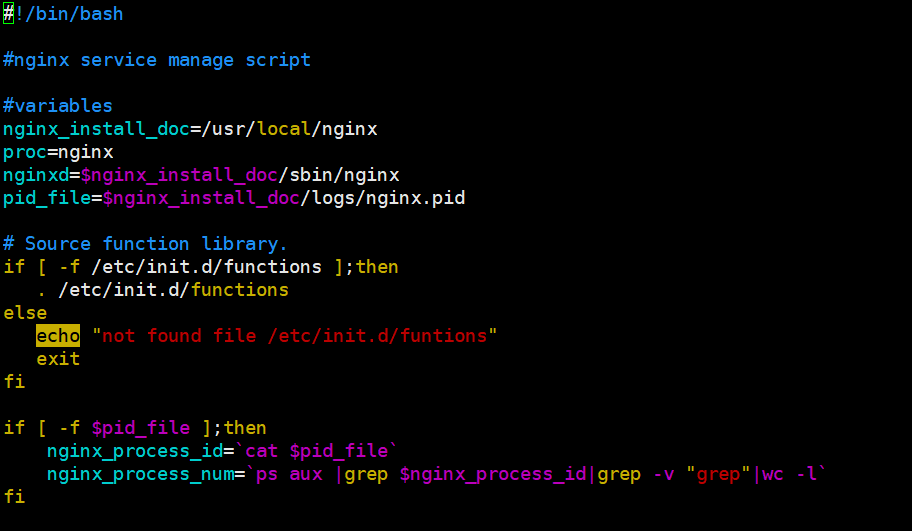This screenshot has width=912, height=531.
Task: Click the line 'if [ -f $pid_file ];then'
Action: click(135, 428)
